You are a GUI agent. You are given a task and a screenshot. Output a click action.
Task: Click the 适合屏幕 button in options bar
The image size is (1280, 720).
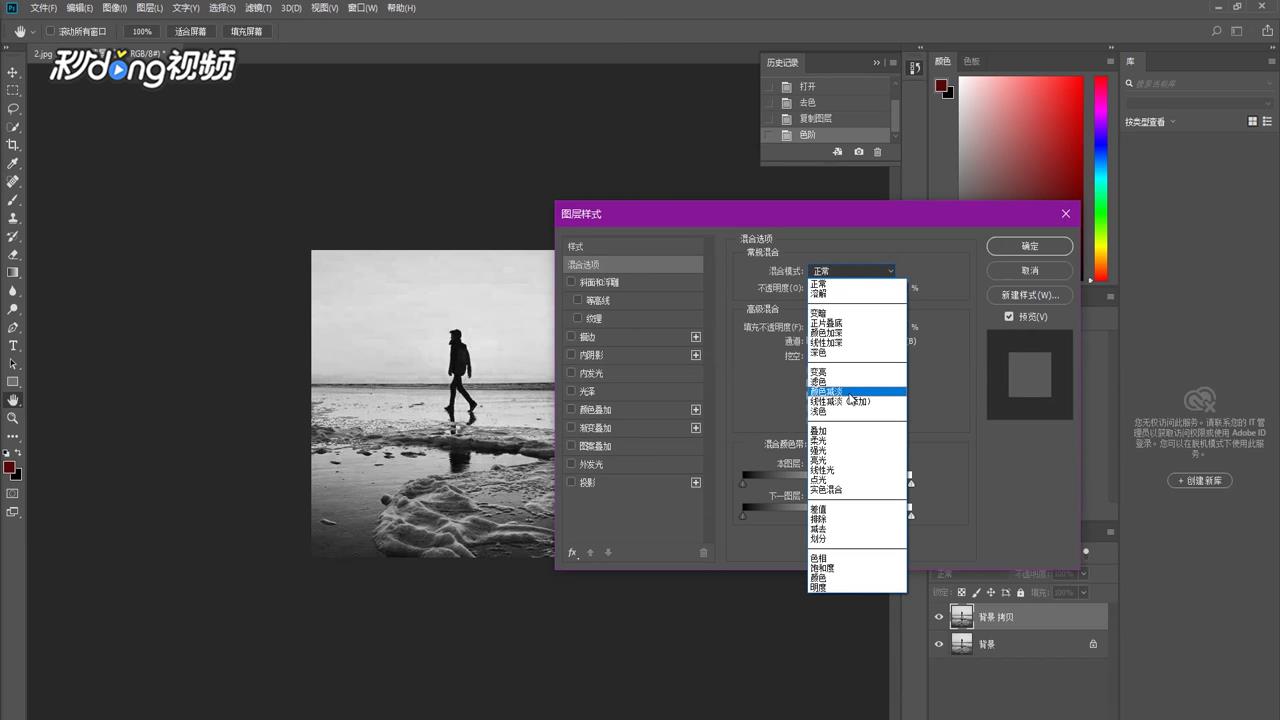[x=190, y=31]
